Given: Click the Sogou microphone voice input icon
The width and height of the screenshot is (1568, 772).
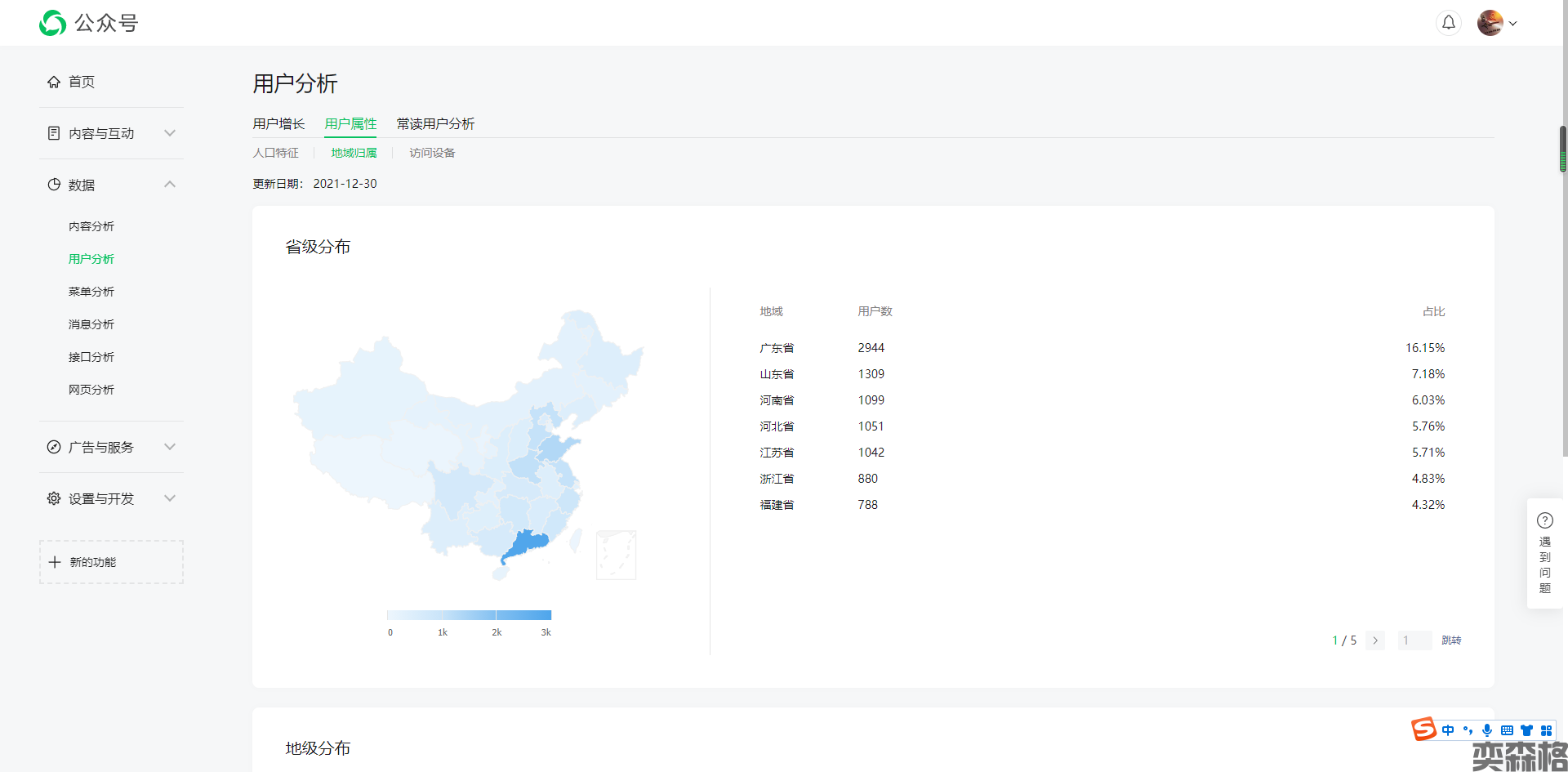Looking at the screenshot, I should (x=1487, y=730).
